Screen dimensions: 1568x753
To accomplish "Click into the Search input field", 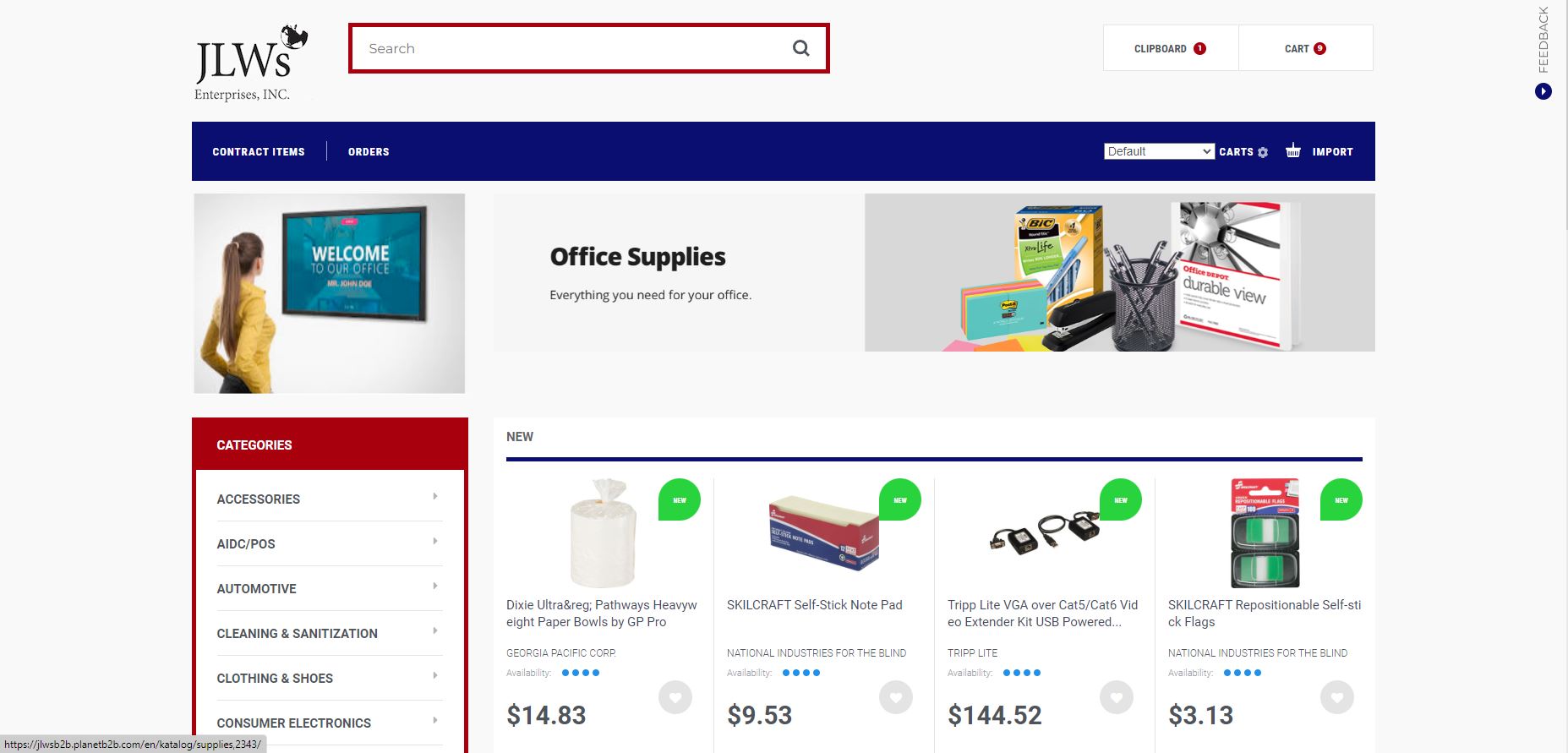I will [x=575, y=48].
